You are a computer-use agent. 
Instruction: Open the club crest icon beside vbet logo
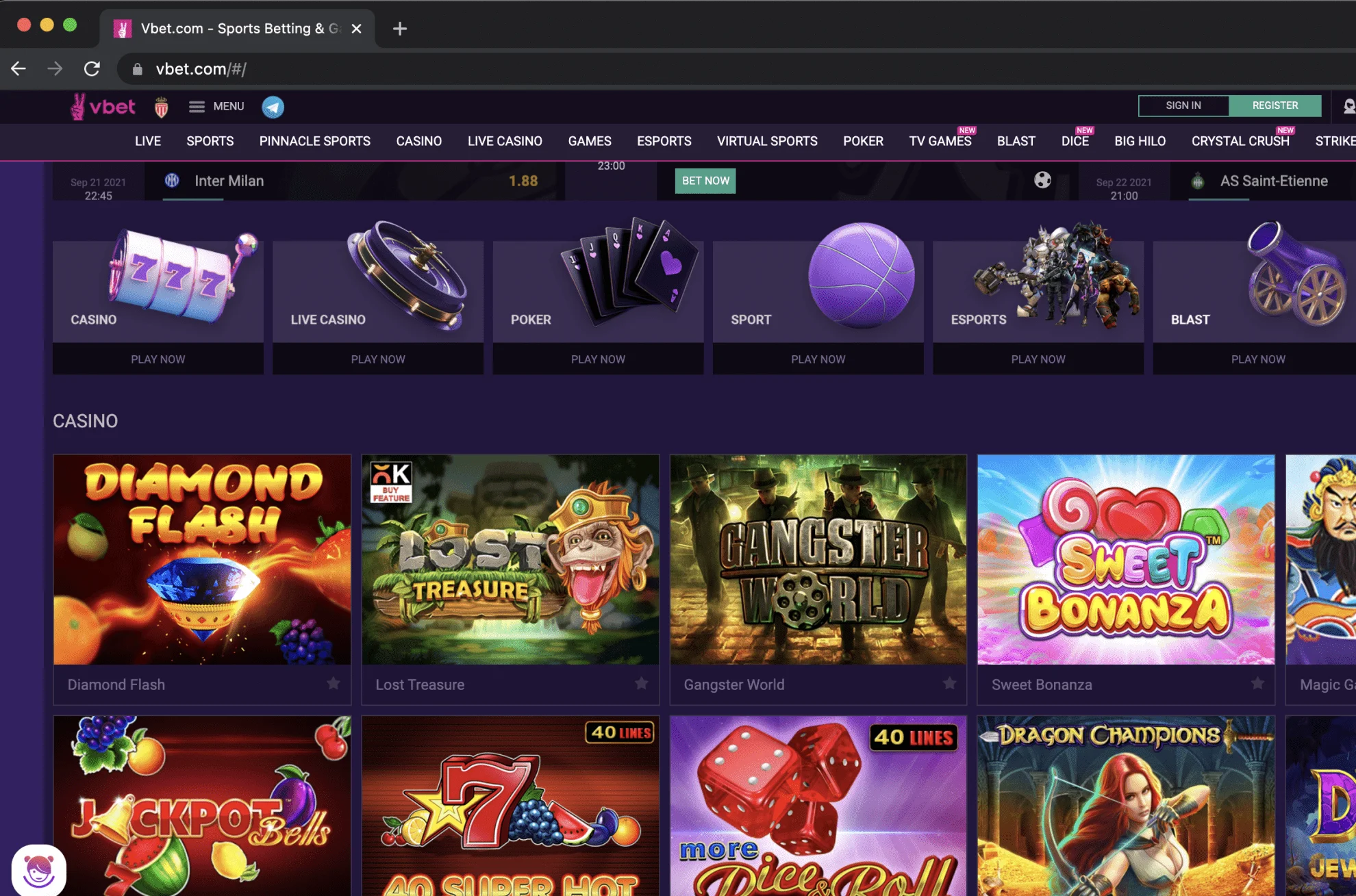click(162, 107)
